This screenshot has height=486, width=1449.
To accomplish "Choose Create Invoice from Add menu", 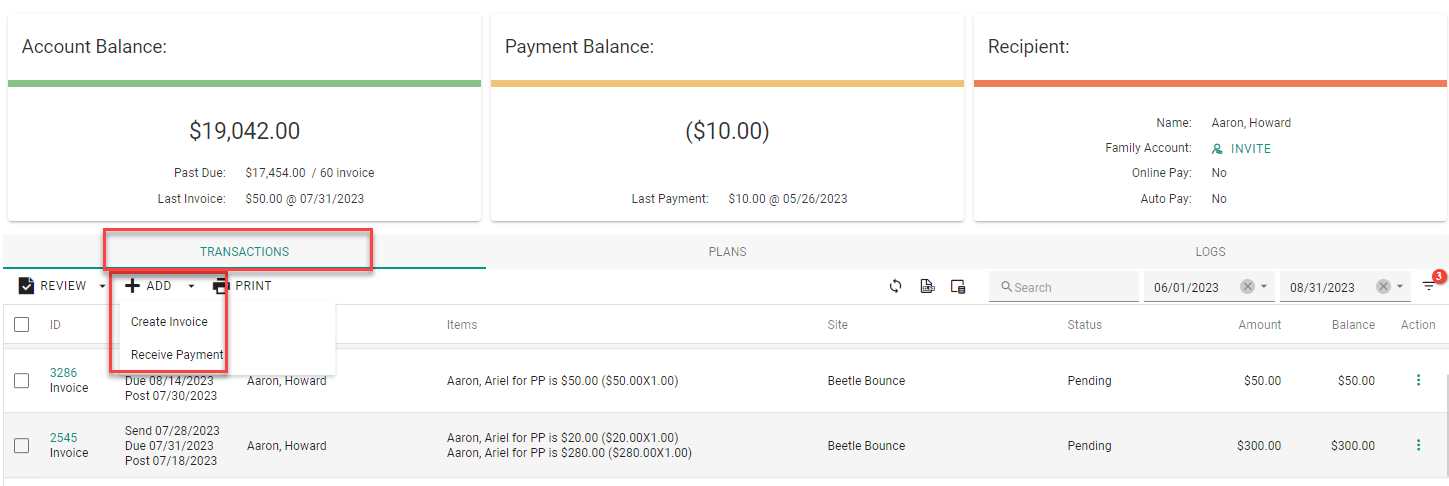I will point(169,322).
